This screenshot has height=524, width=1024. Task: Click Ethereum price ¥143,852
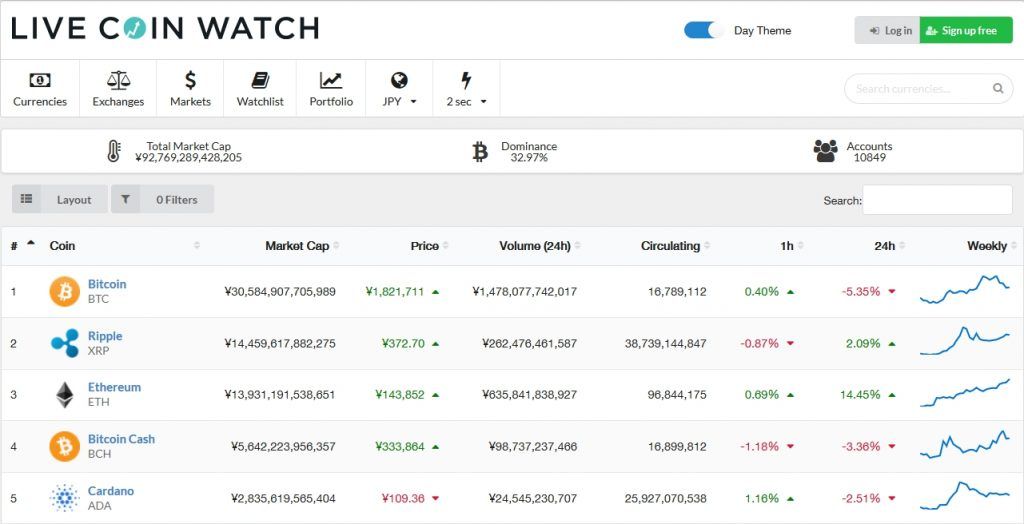pos(400,395)
